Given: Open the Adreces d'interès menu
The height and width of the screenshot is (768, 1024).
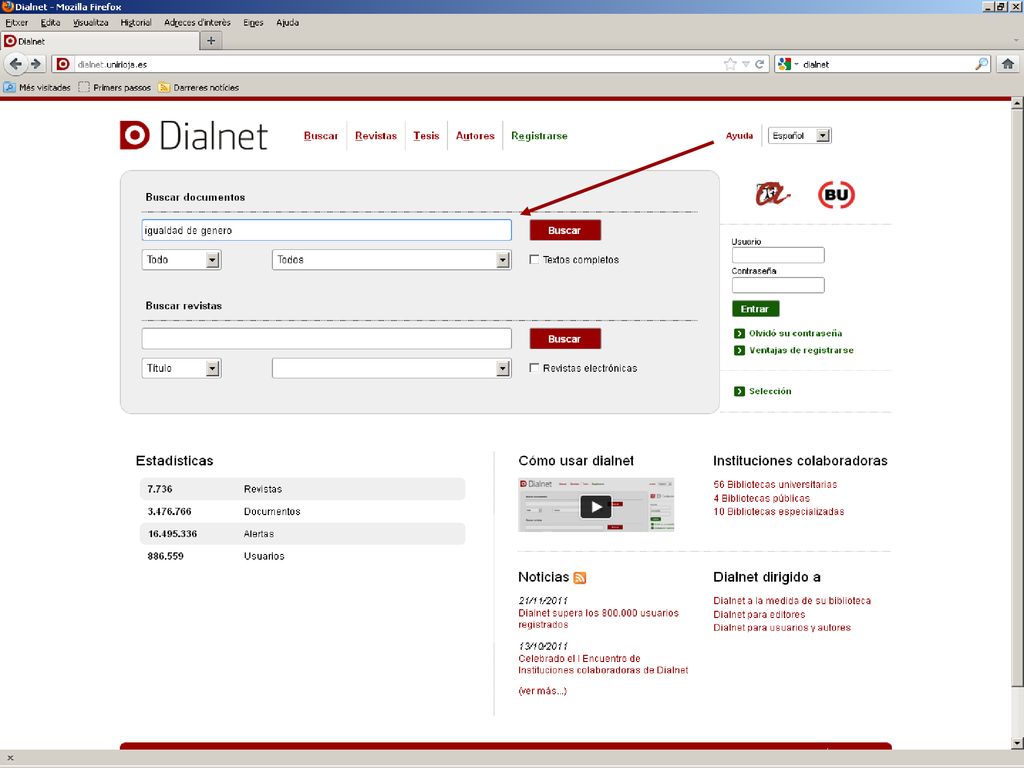Looking at the screenshot, I should click(197, 23).
